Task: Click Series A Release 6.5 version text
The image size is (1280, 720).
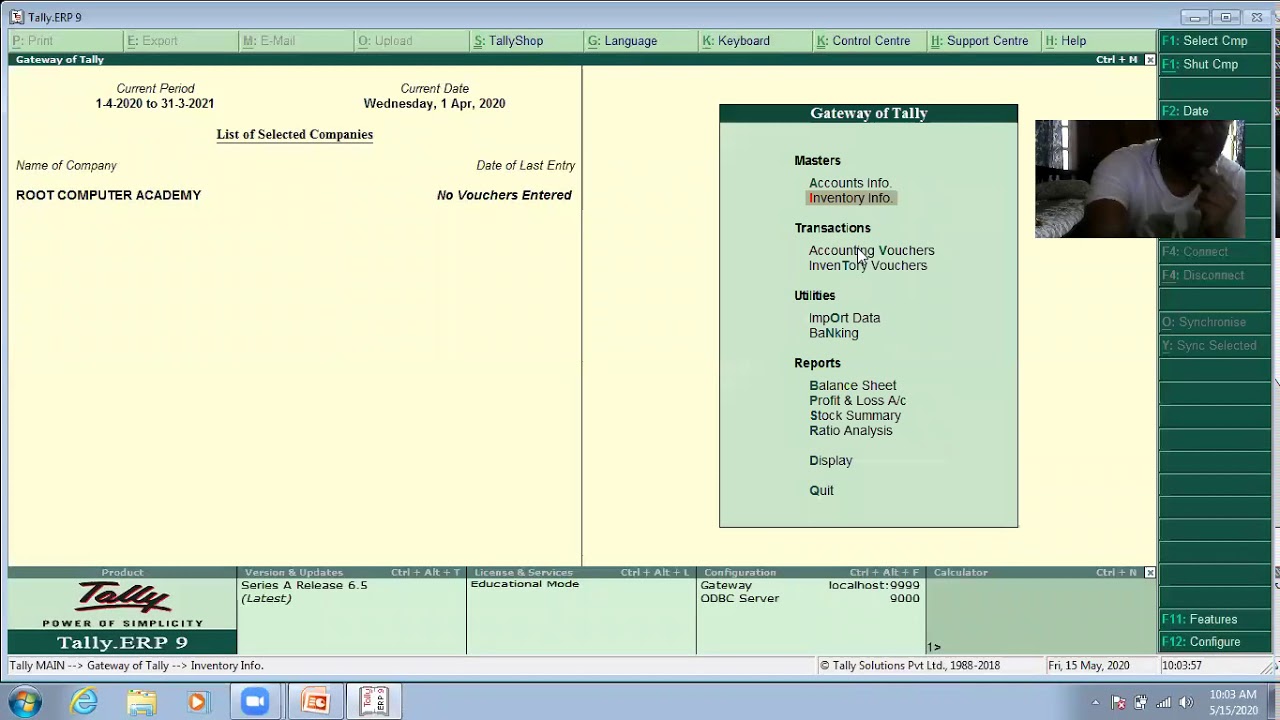Action: tap(304, 585)
